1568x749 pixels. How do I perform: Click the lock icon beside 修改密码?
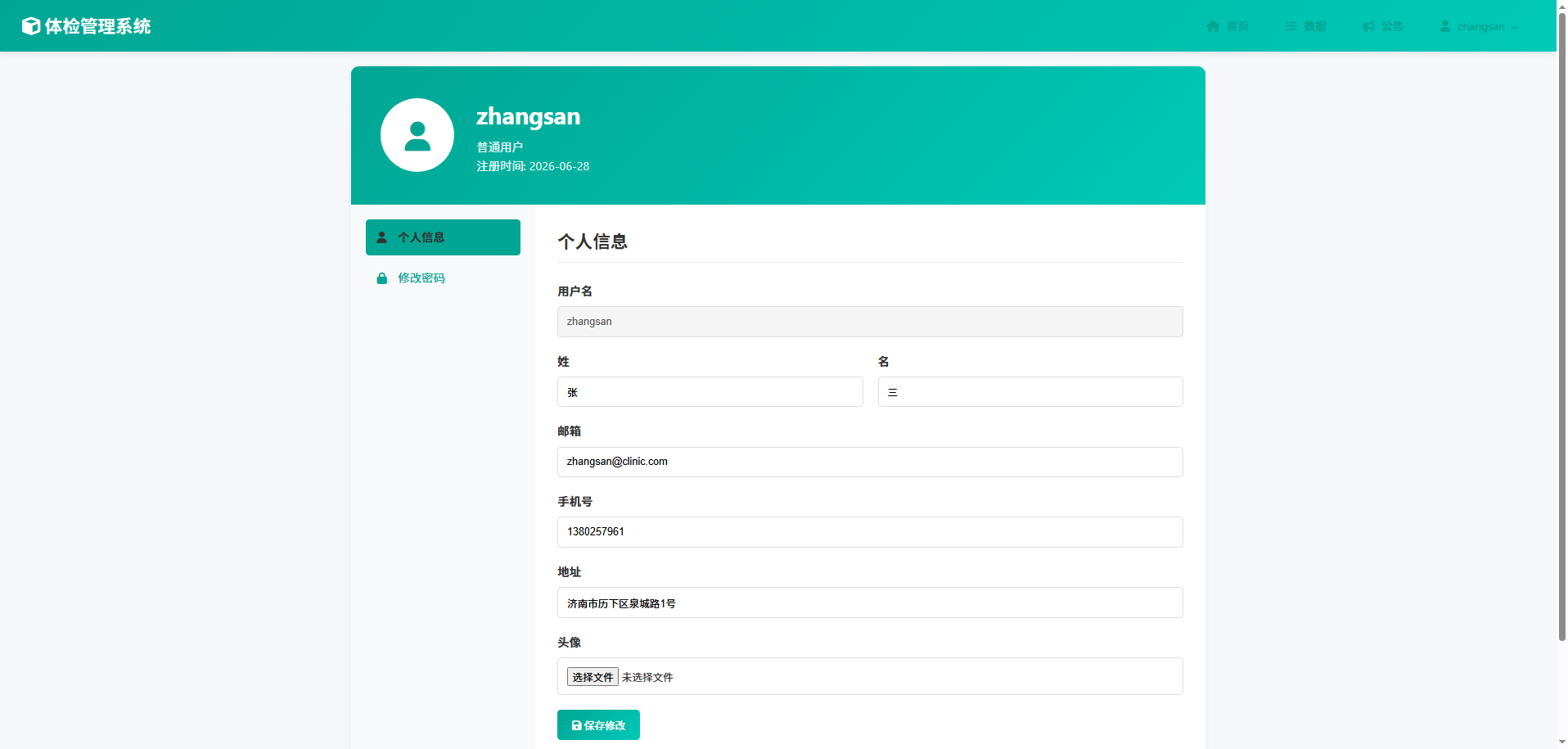(381, 278)
